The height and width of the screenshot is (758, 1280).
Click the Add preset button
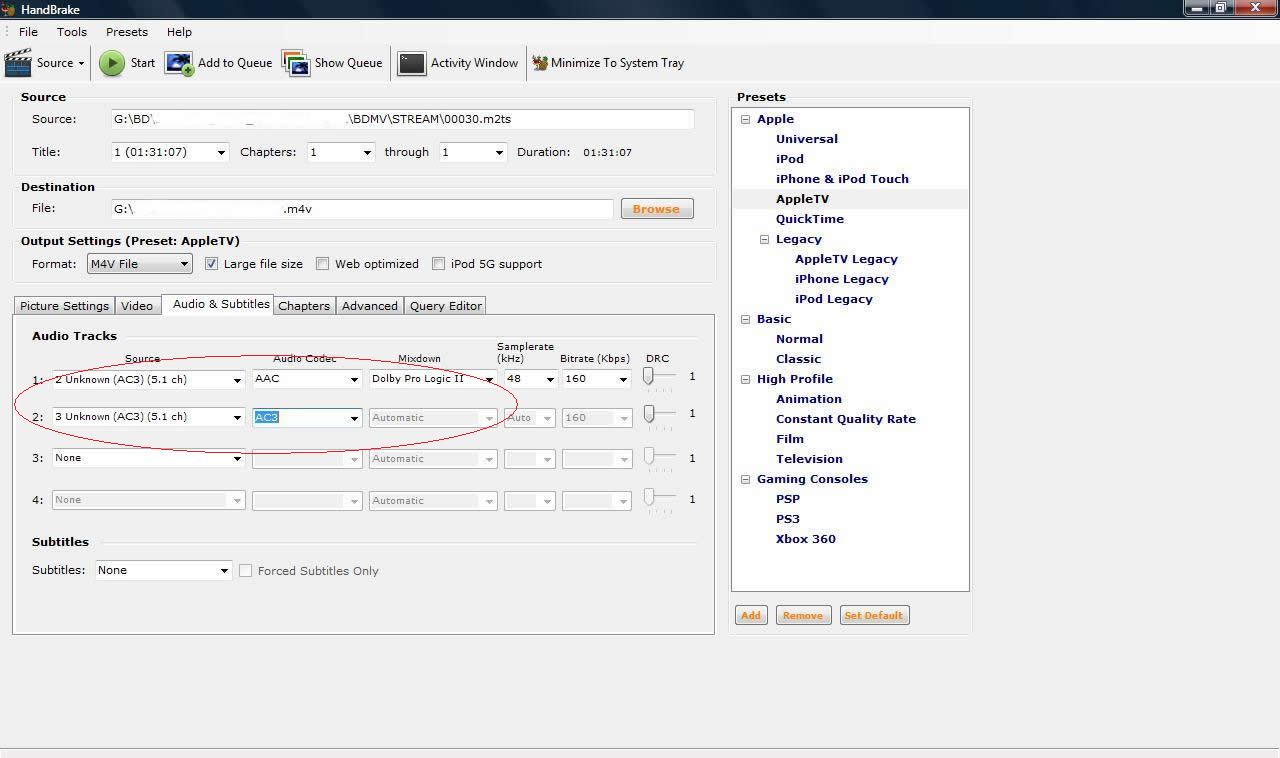751,616
